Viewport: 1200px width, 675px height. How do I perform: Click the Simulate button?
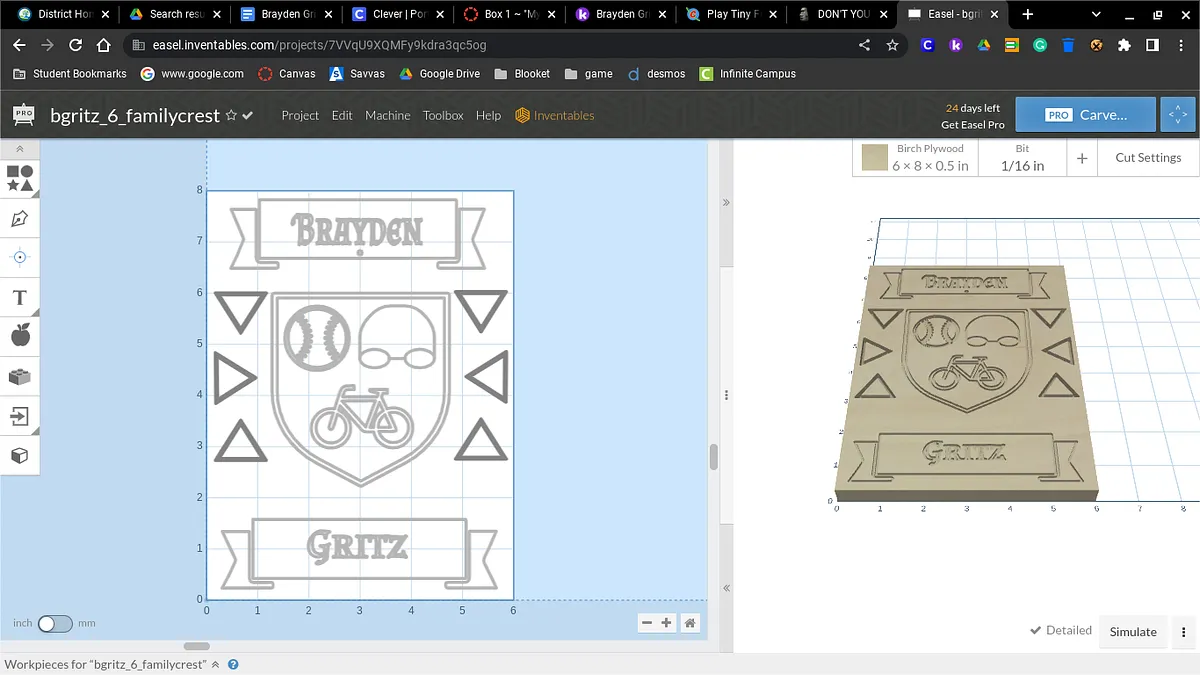(x=1133, y=631)
